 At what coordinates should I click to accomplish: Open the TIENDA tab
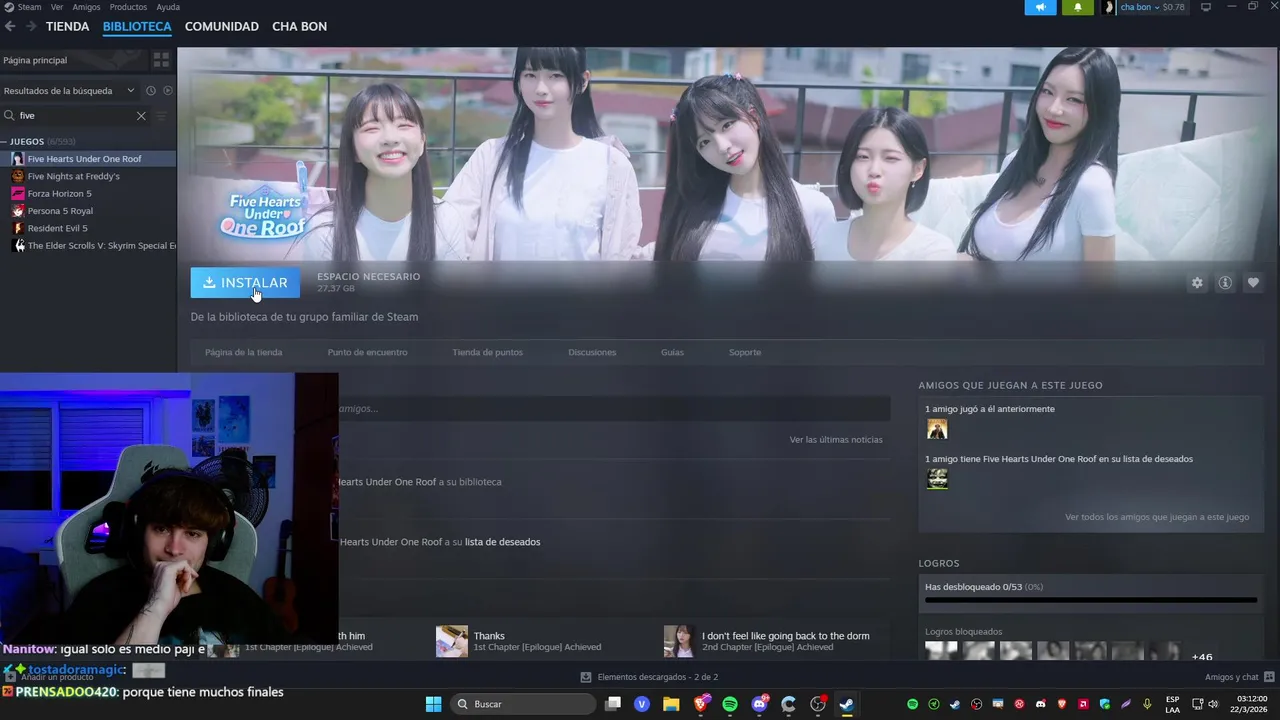[x=67, y=26]
